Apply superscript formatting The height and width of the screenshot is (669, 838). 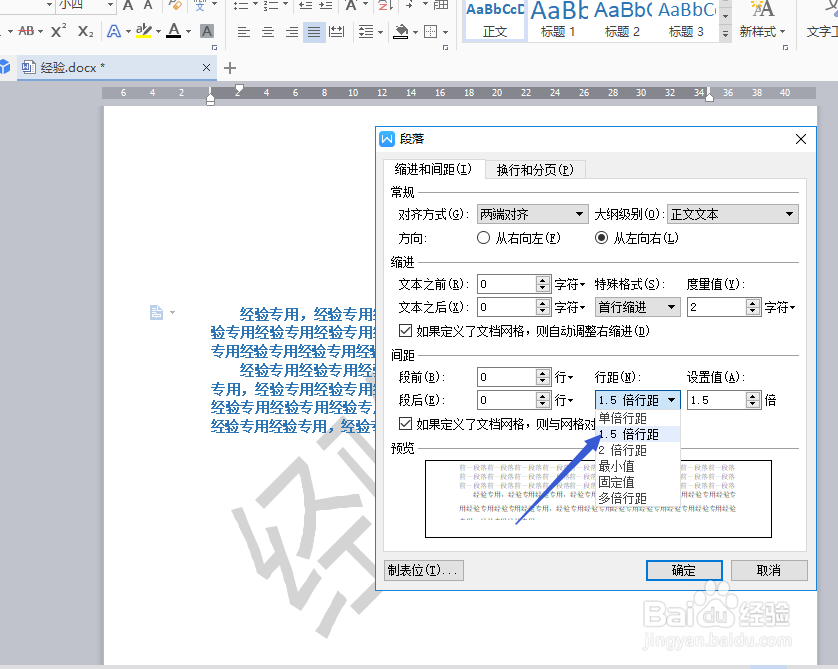(x=58, y=31)
